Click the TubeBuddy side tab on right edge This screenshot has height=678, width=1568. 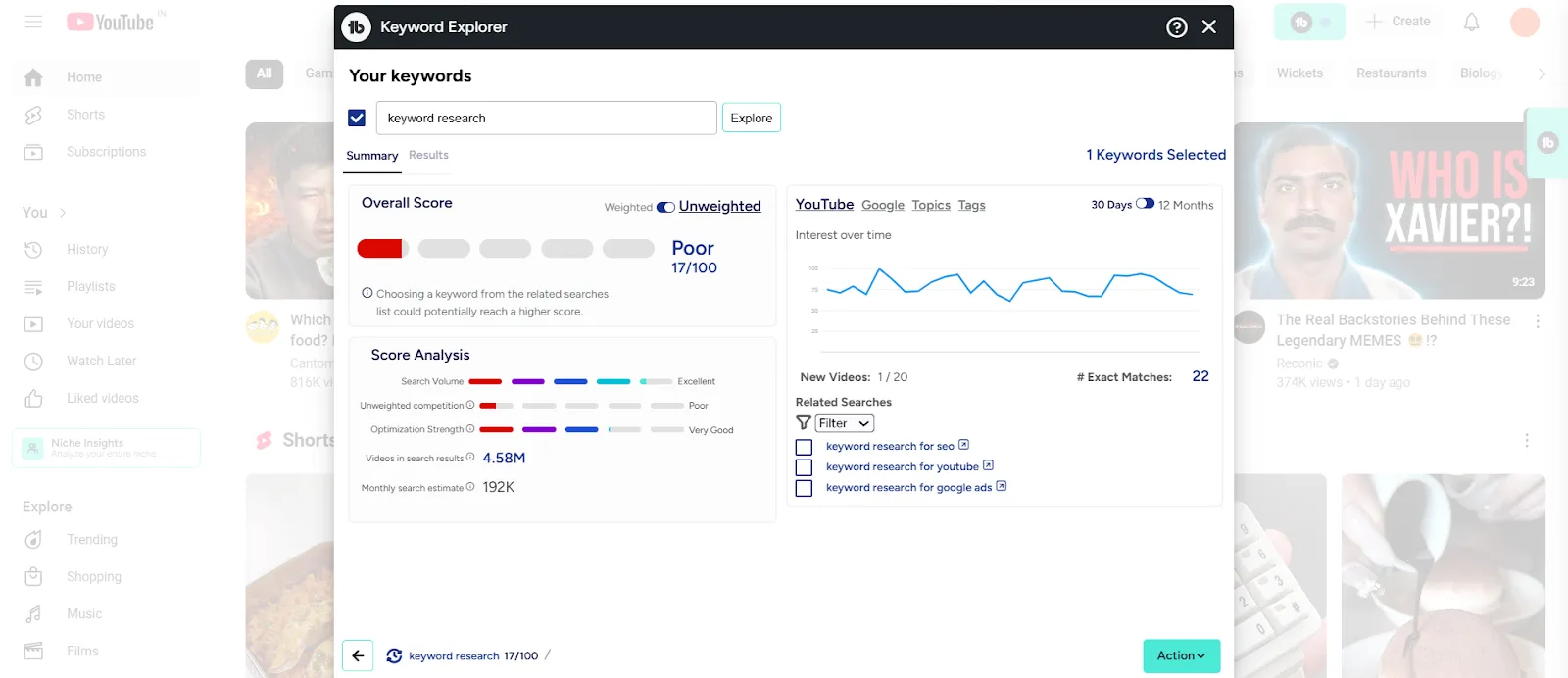pos(1547,143)
